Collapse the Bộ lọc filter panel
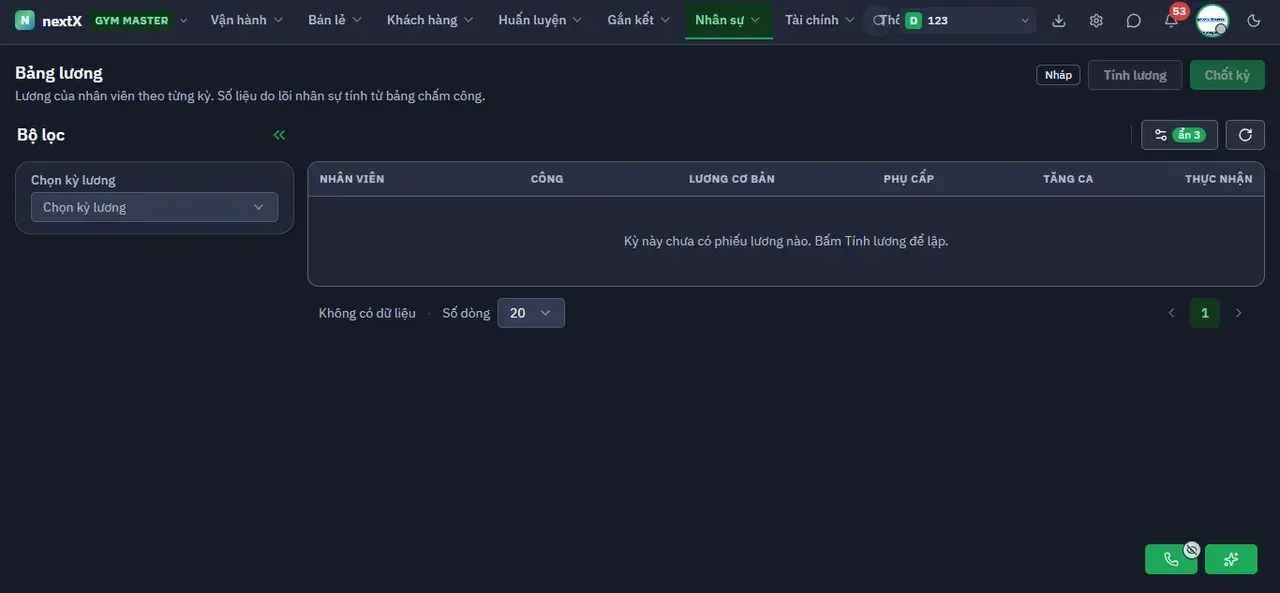This screenshot has height=593, width=1280. pos(279,135)
